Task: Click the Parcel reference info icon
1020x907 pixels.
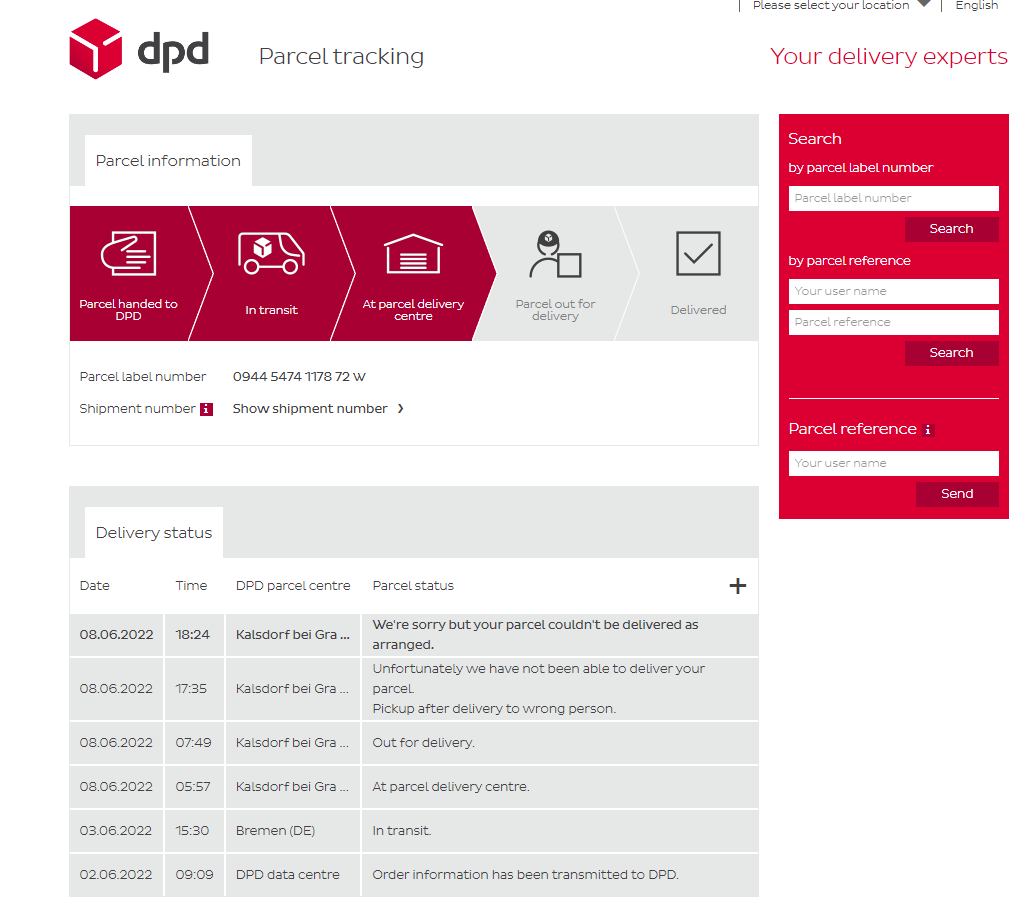Action: [x=928, y=430]
